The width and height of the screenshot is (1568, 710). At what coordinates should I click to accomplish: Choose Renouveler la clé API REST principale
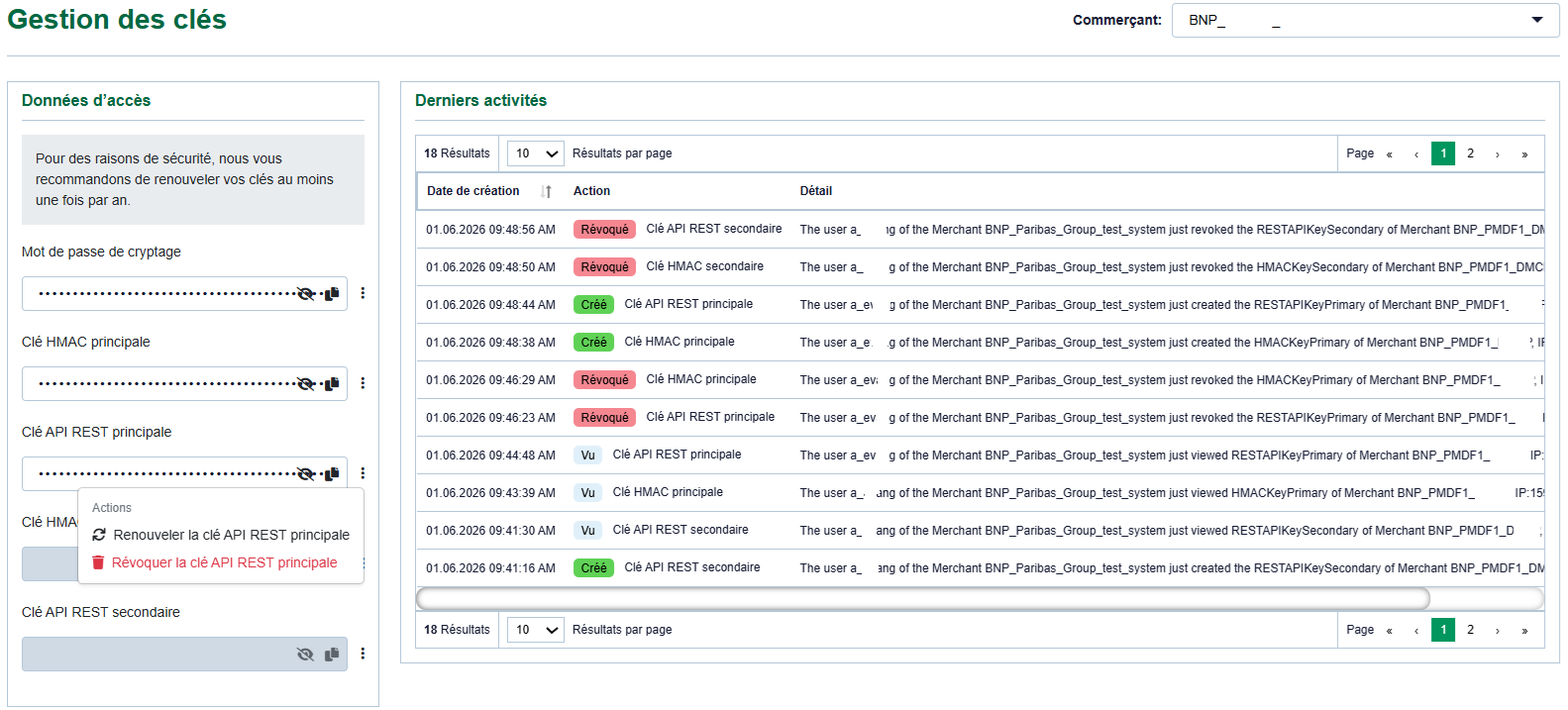click(221, 535)
